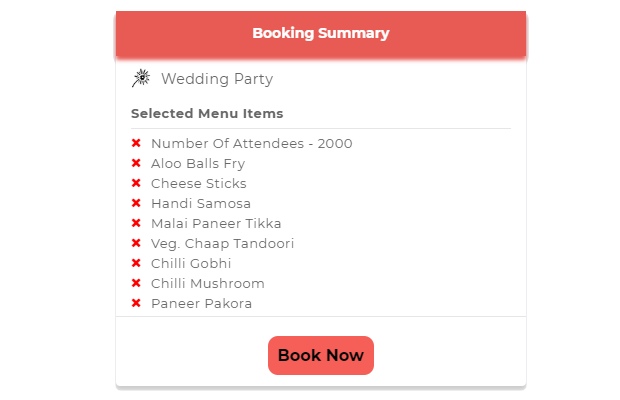Remove Paneer Pakora from selected items

click(x=136, y=303)
